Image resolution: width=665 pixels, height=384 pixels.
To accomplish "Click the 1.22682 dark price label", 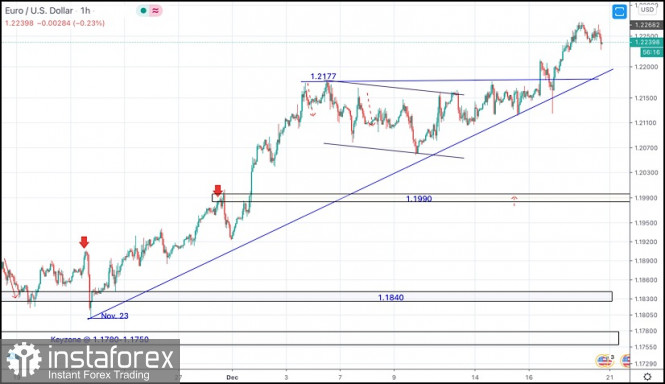I will (x=647, y=25).
